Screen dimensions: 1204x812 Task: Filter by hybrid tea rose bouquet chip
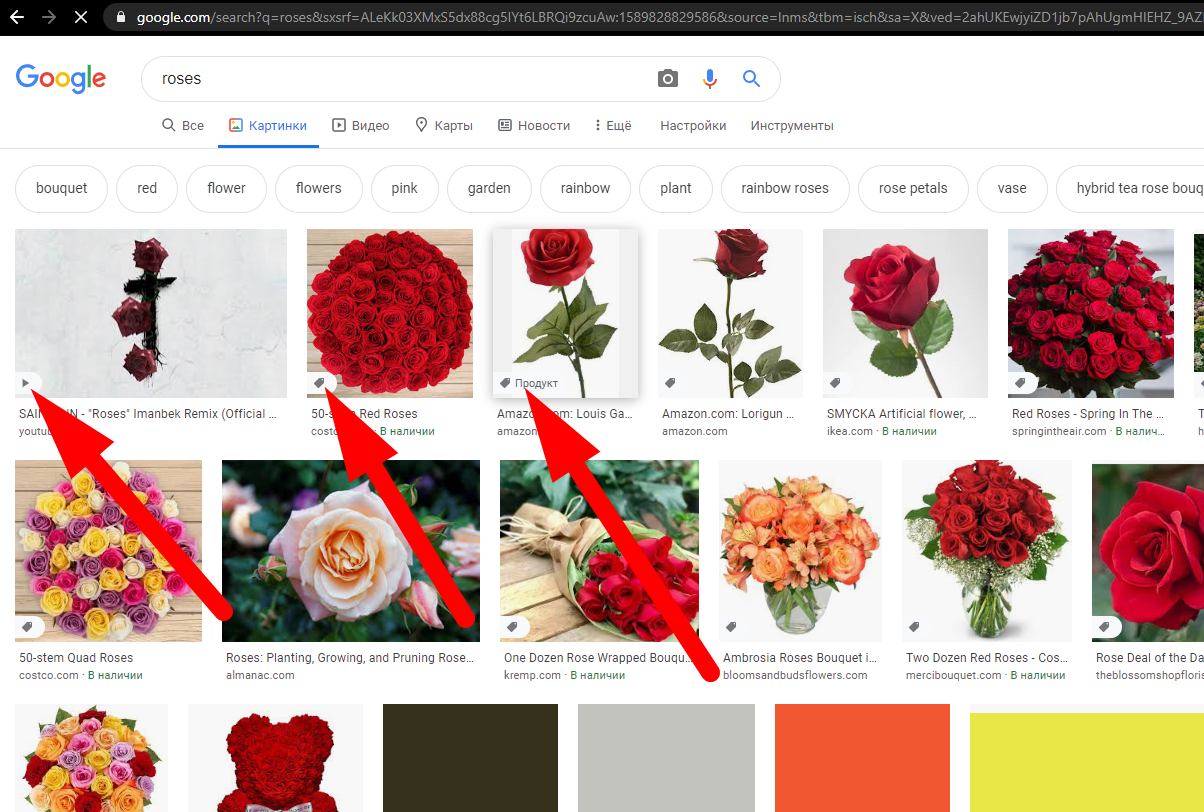pos(1130,188)
